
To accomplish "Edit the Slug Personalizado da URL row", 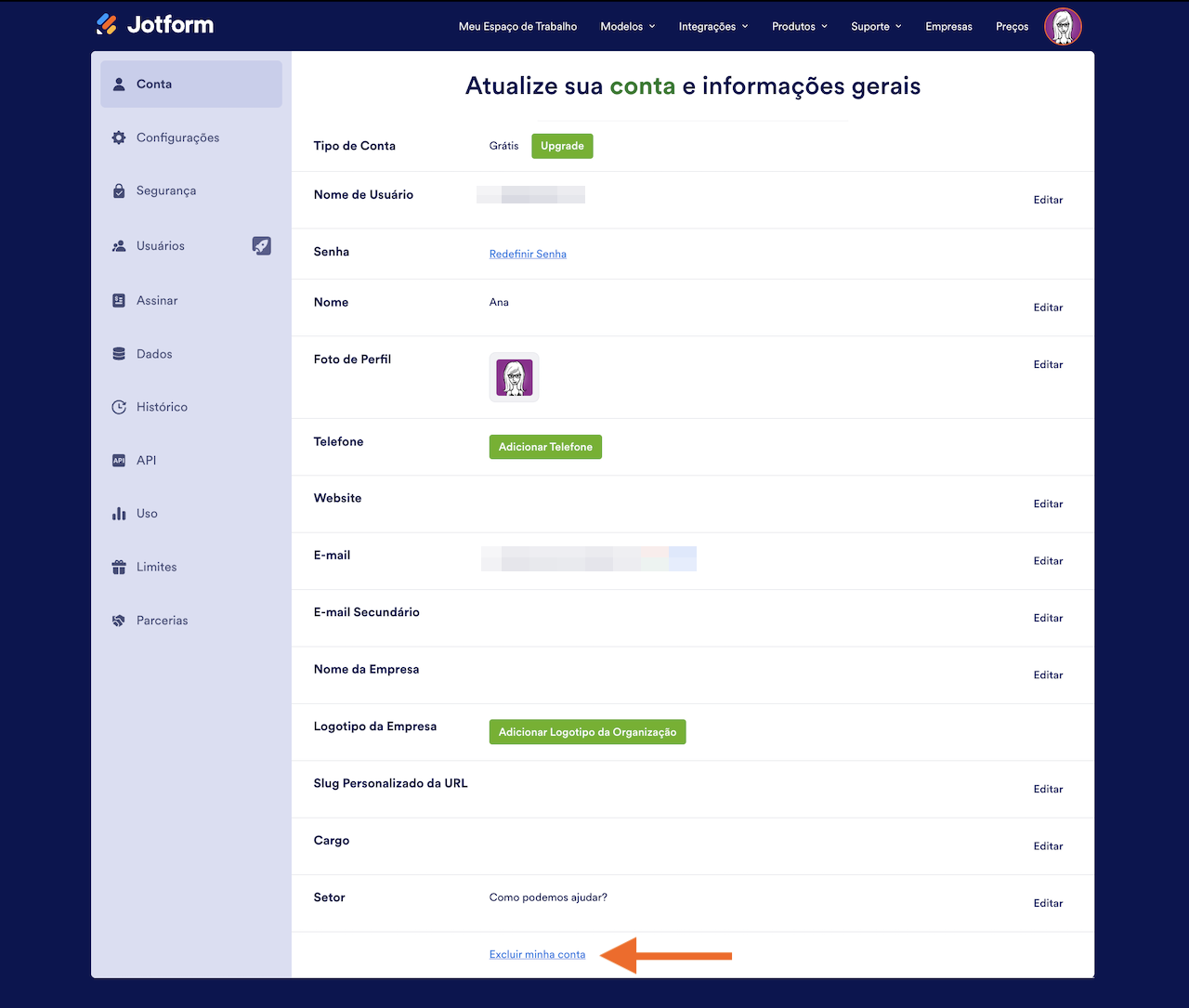I will pos(1048,789).
